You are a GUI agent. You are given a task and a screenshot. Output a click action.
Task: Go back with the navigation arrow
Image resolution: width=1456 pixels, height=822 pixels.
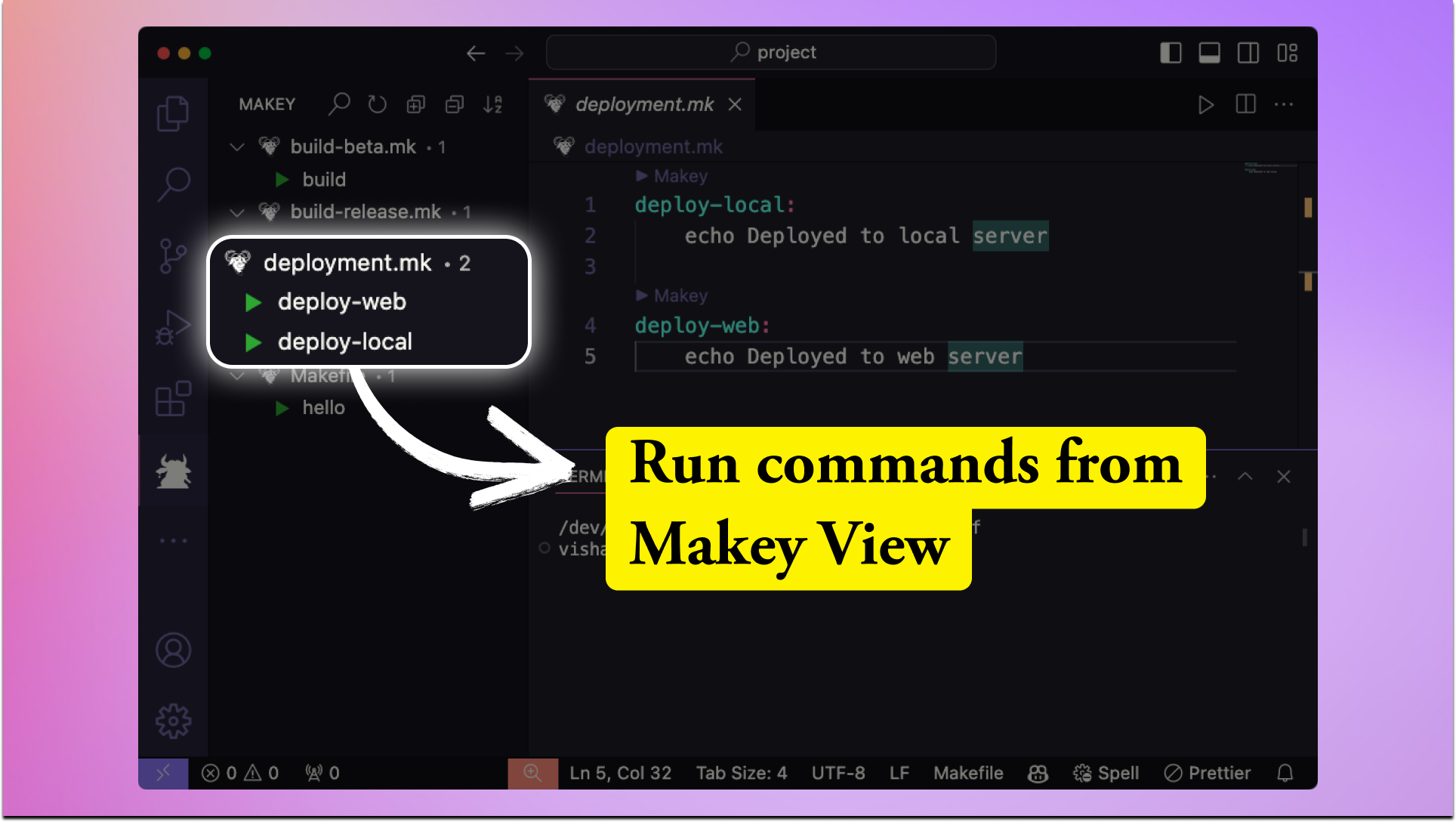coord(476,53)
